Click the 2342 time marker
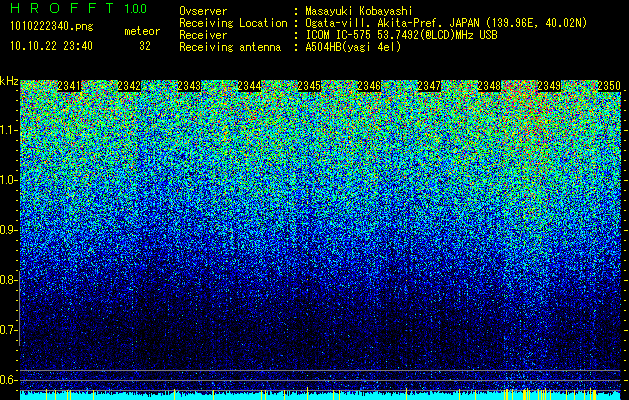 point(129,86)
